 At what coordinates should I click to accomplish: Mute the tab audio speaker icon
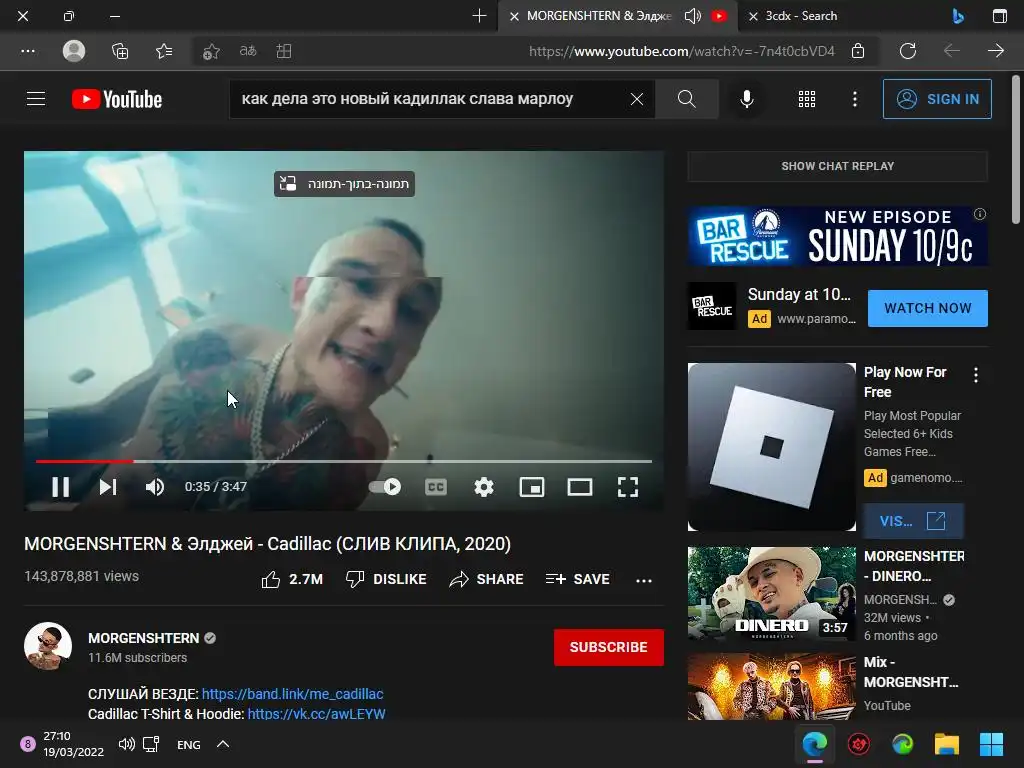click(692, 16)
